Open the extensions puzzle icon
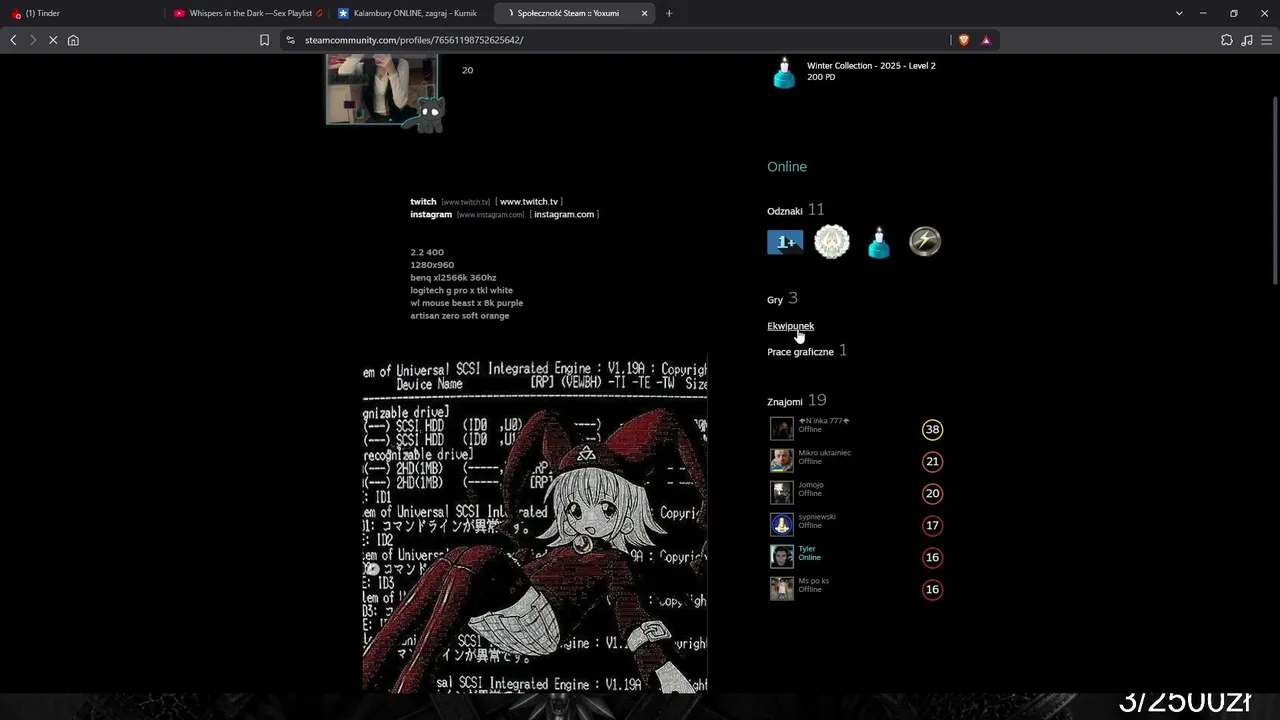Image resolution: width=1280 pixels, height=720 pixels. coord(1227,40)
